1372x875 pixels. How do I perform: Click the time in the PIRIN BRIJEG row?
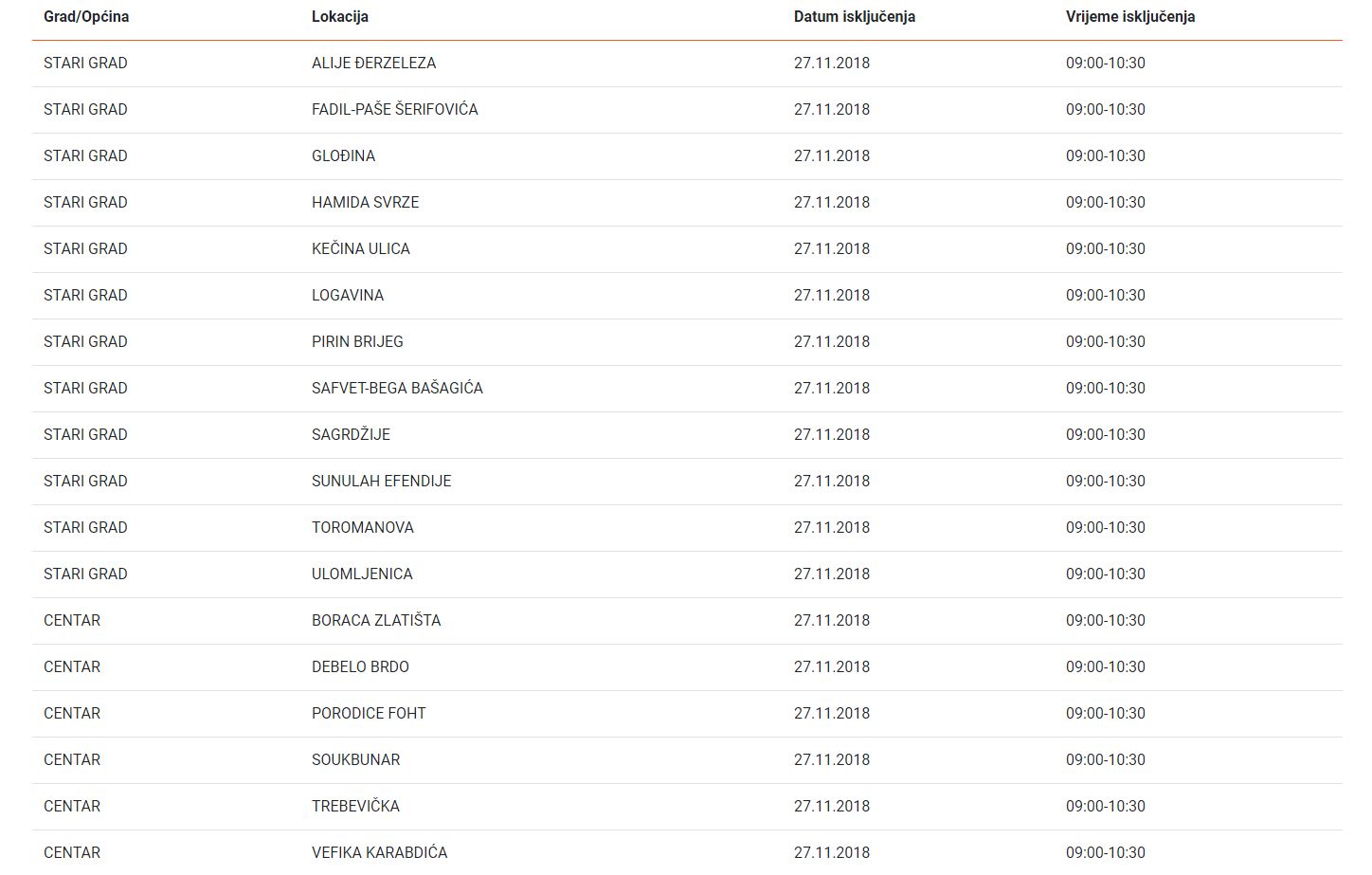point(1105,342)
